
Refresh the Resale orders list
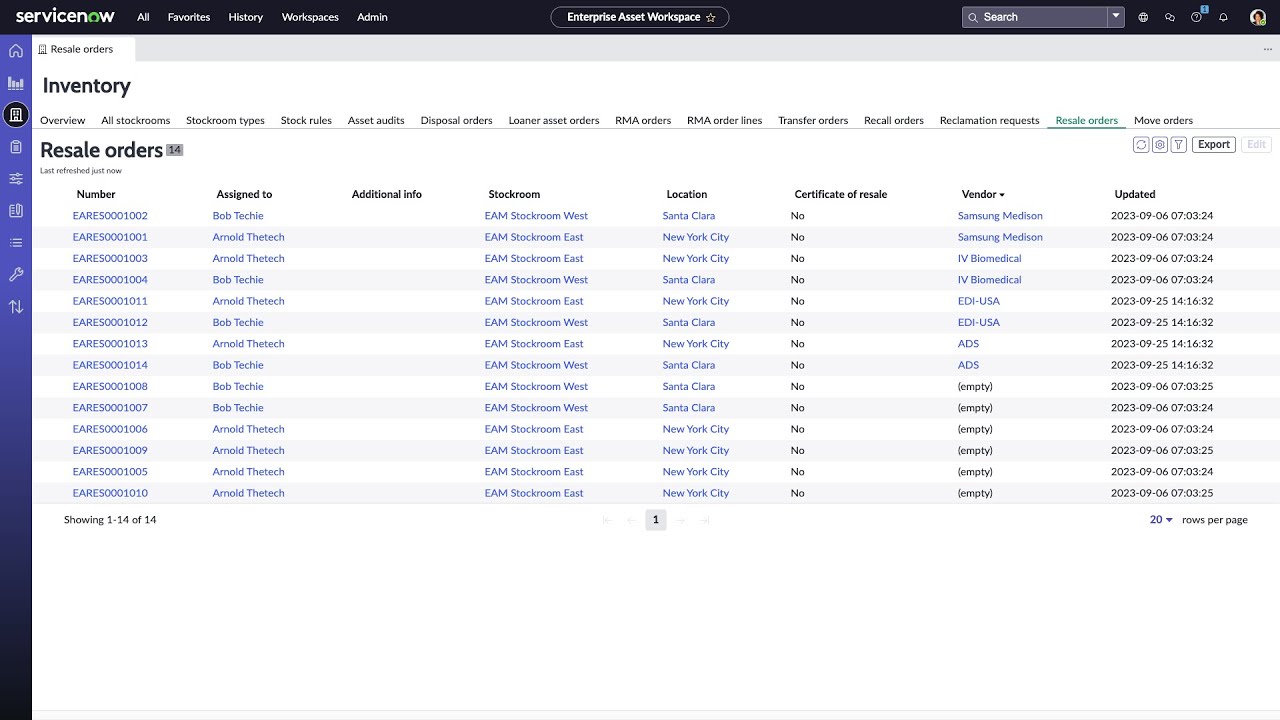[x=1141, y=145]
